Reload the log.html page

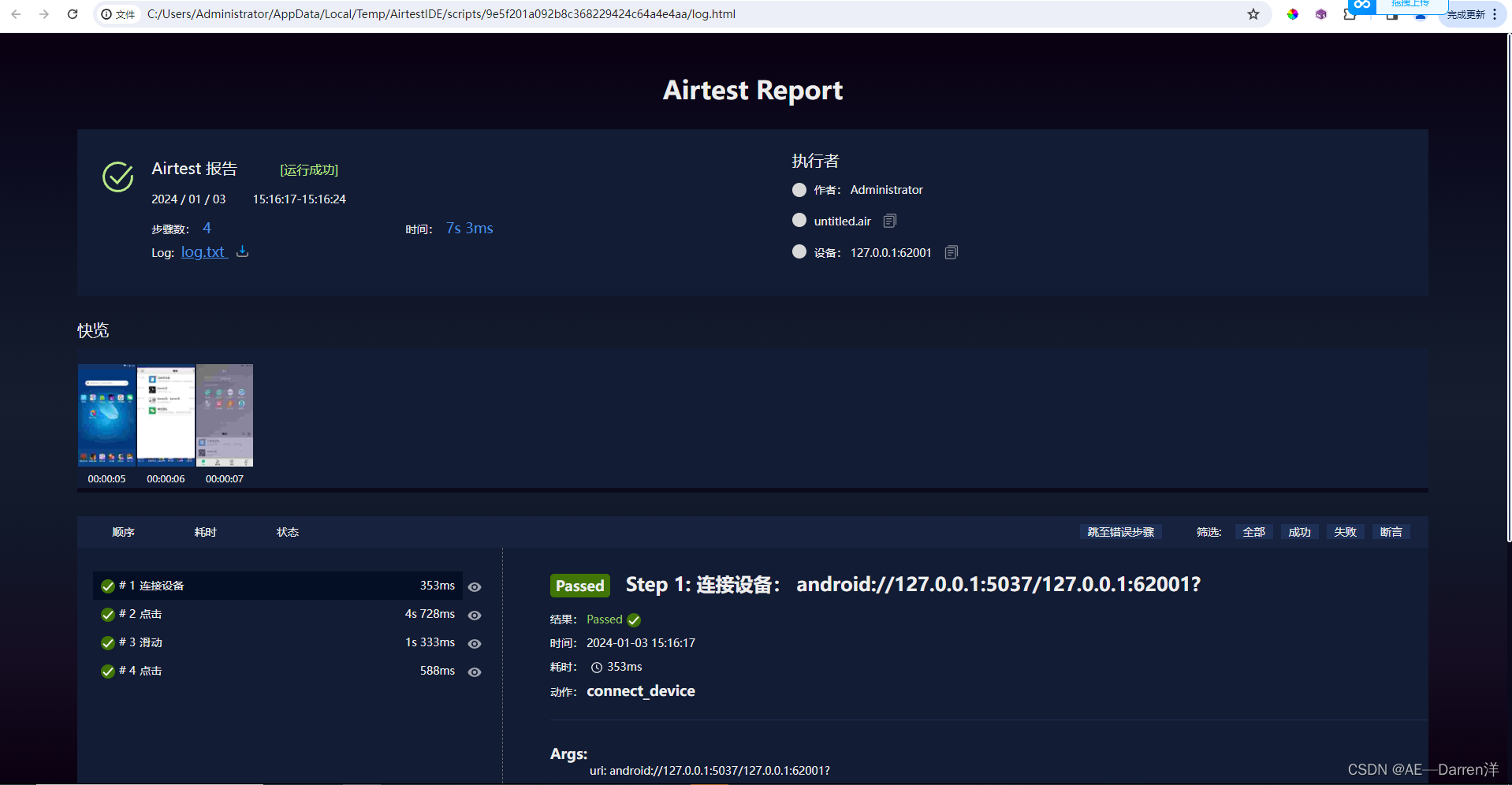(73, 14)
